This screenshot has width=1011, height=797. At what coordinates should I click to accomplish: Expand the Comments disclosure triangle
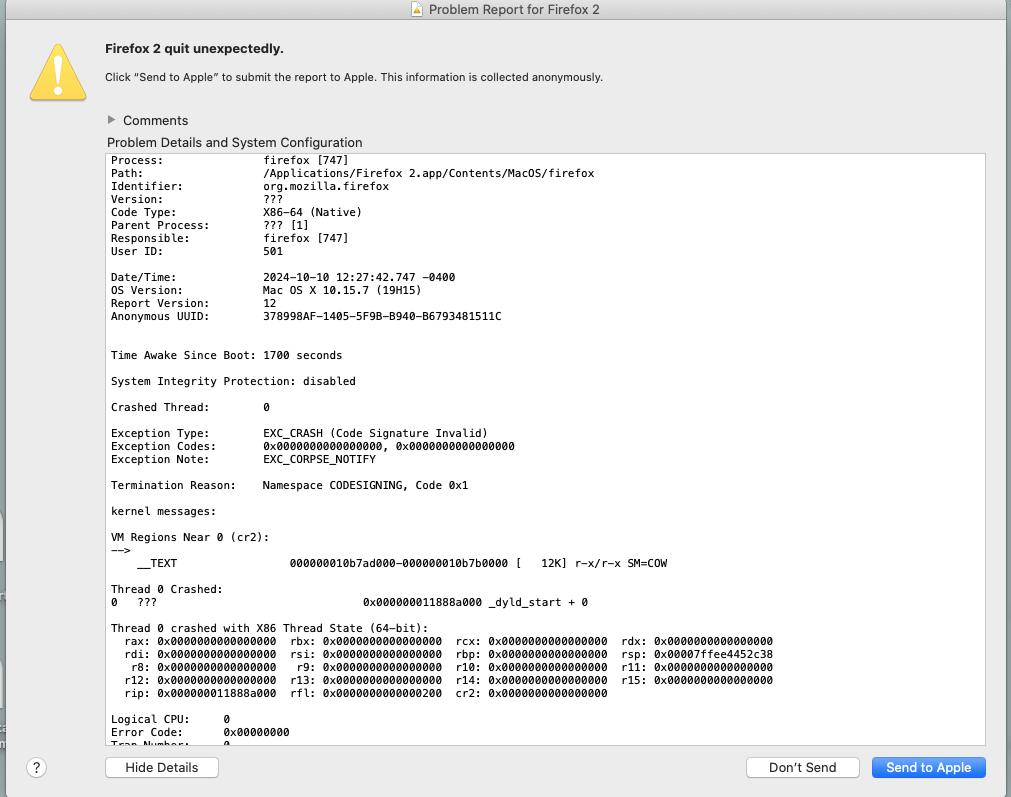tap(112, 120)
